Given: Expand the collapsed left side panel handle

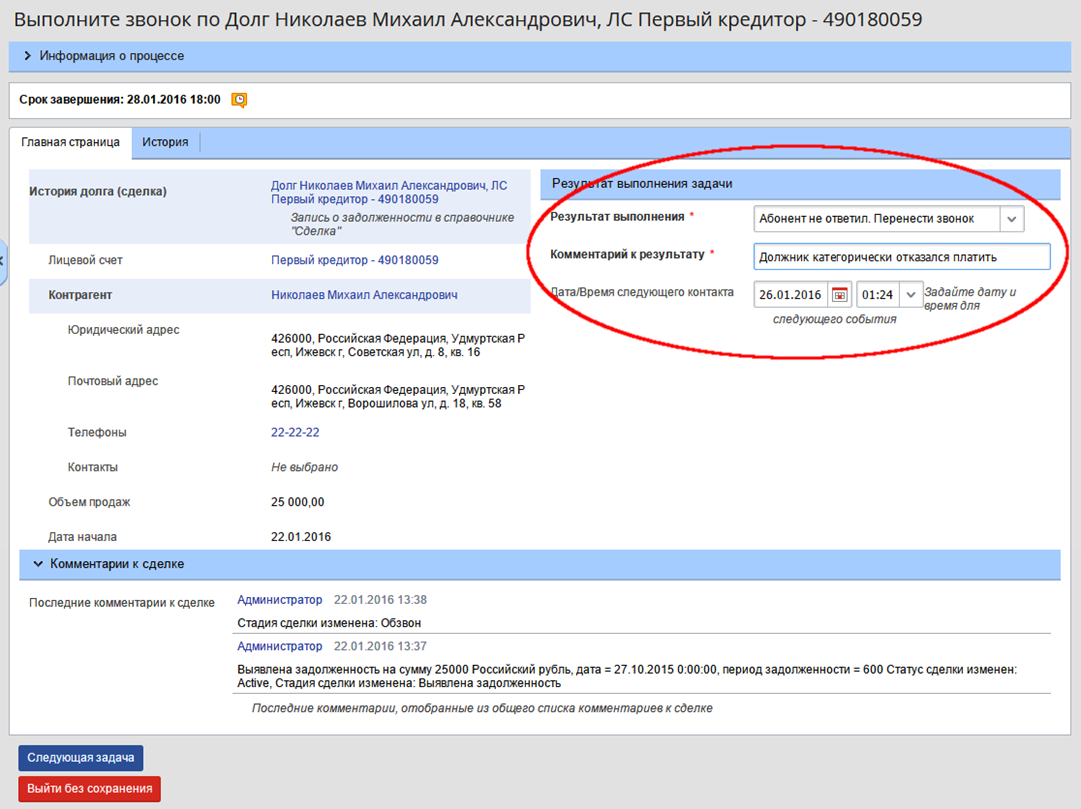Looking at the screenshot, I should (x=3, y=260).
